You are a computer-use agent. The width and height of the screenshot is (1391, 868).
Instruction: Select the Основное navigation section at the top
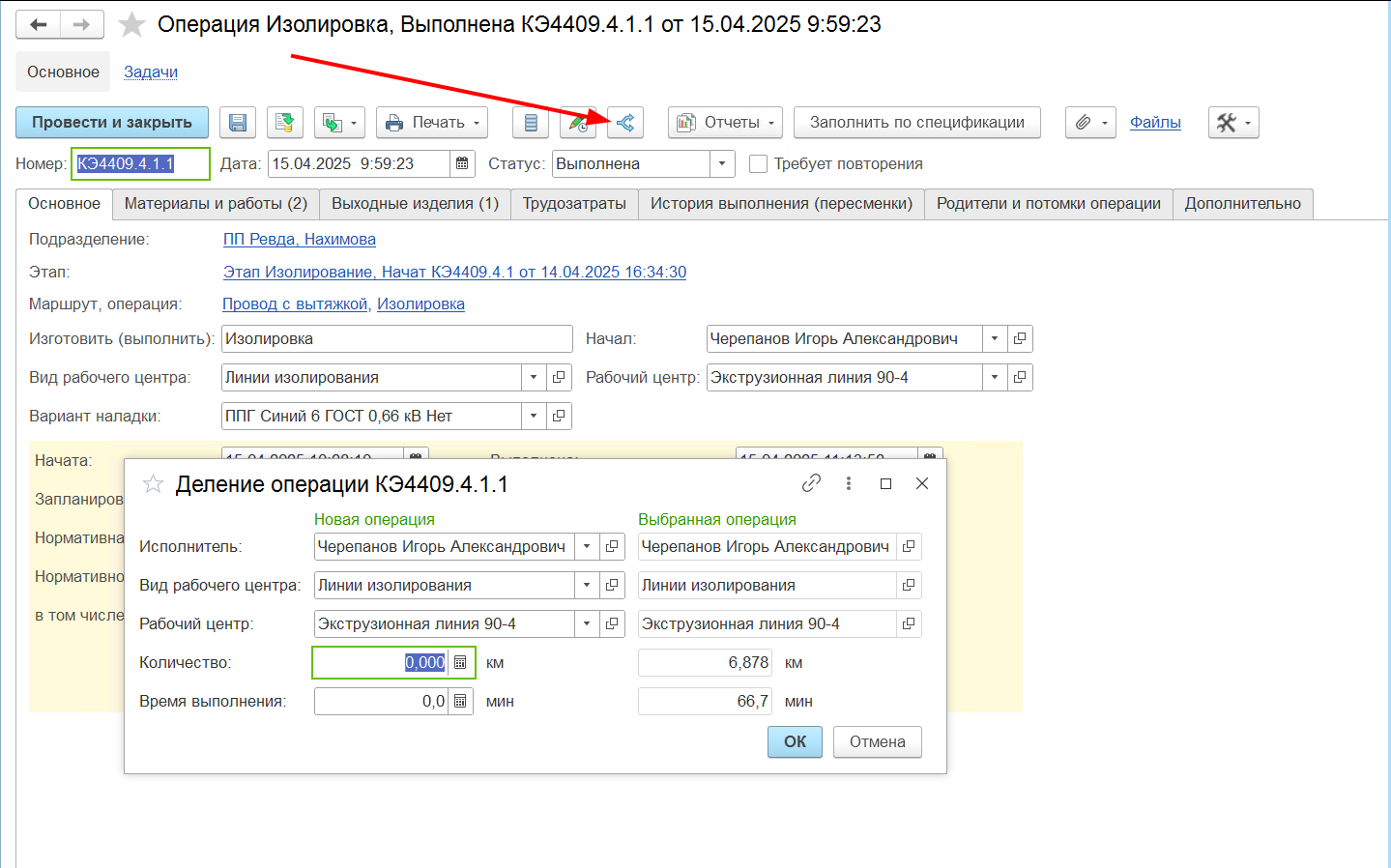[x=64, y=72]
